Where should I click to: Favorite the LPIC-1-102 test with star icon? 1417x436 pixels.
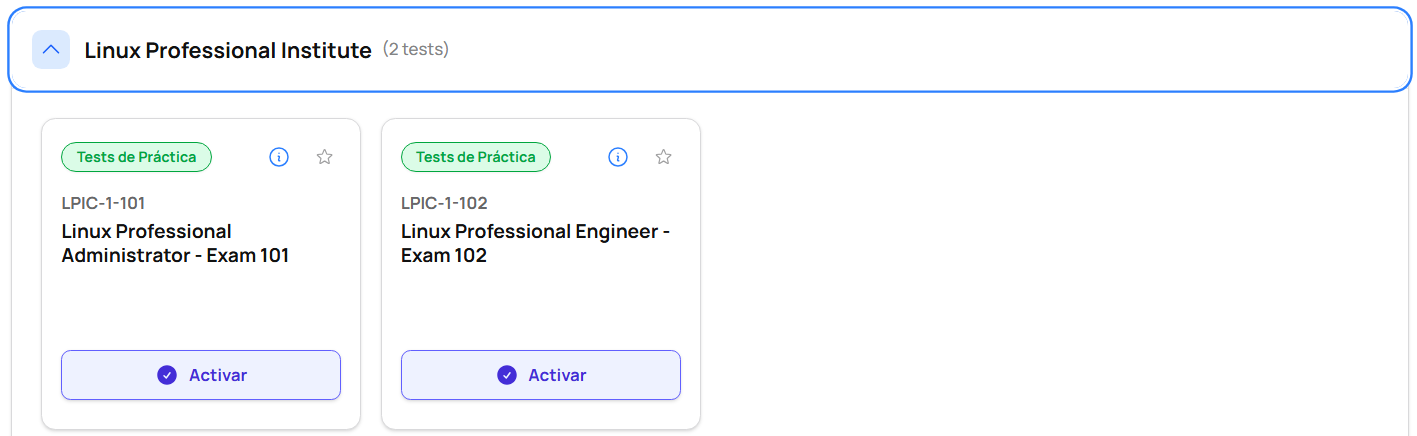[x=663, y=157]
